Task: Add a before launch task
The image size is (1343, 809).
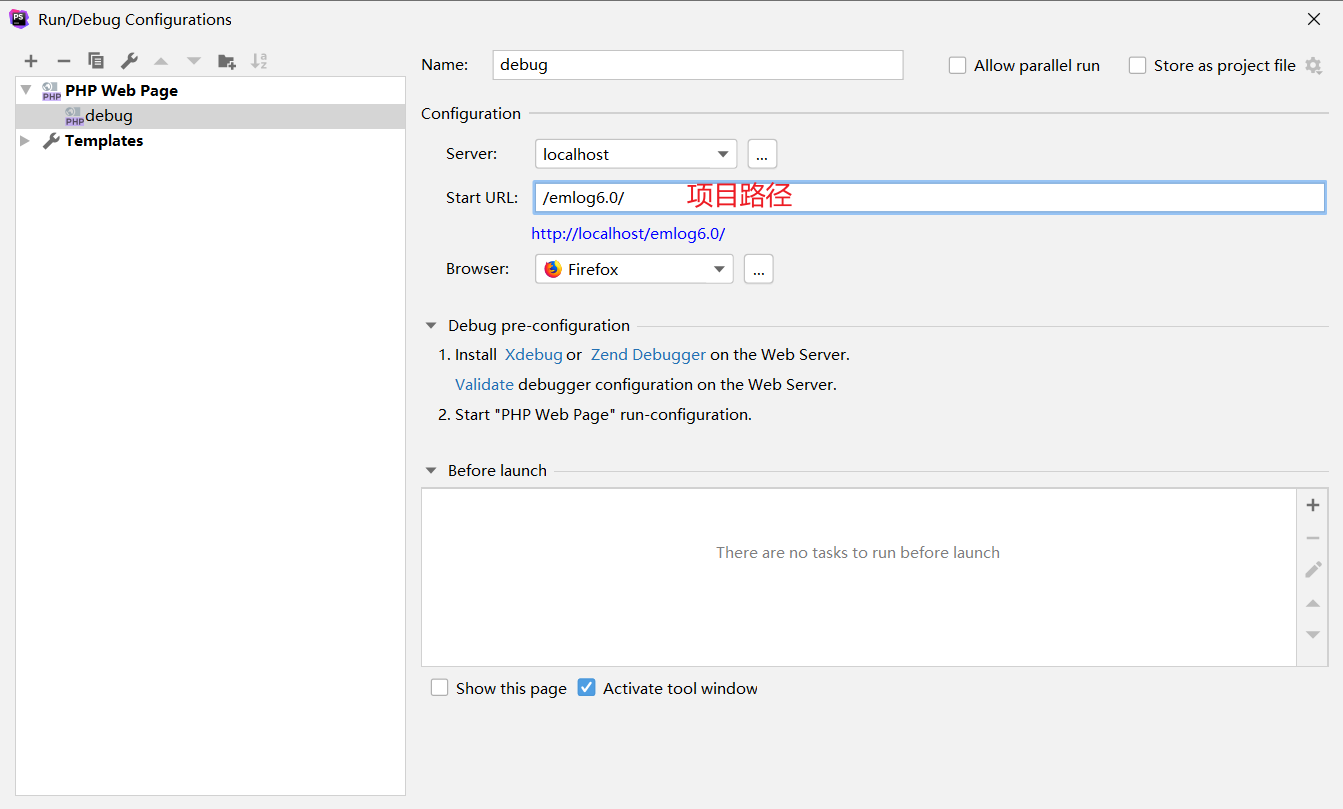Action: [x=1313, y=505]
